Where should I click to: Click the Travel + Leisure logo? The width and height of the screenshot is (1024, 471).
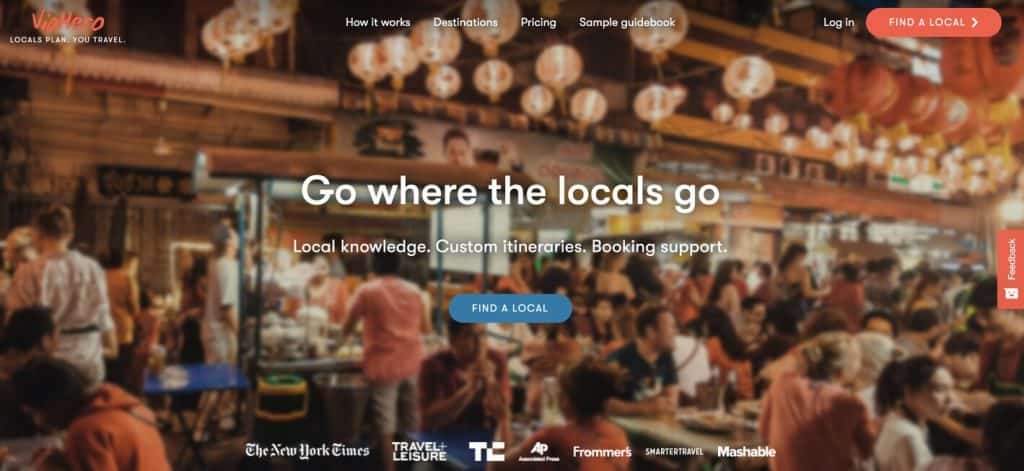[x=419, y=451]
